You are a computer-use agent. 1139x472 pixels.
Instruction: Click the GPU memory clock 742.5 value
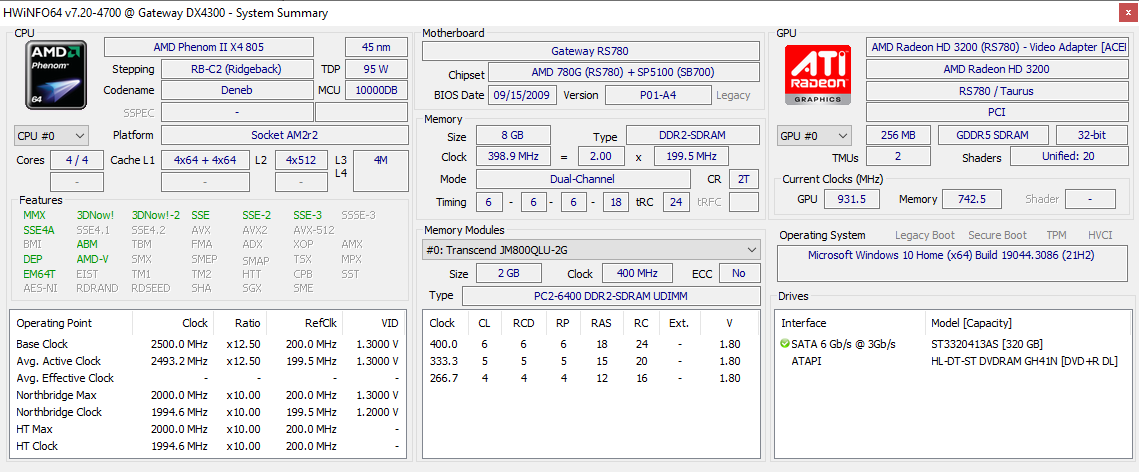[x=971, y=199]
